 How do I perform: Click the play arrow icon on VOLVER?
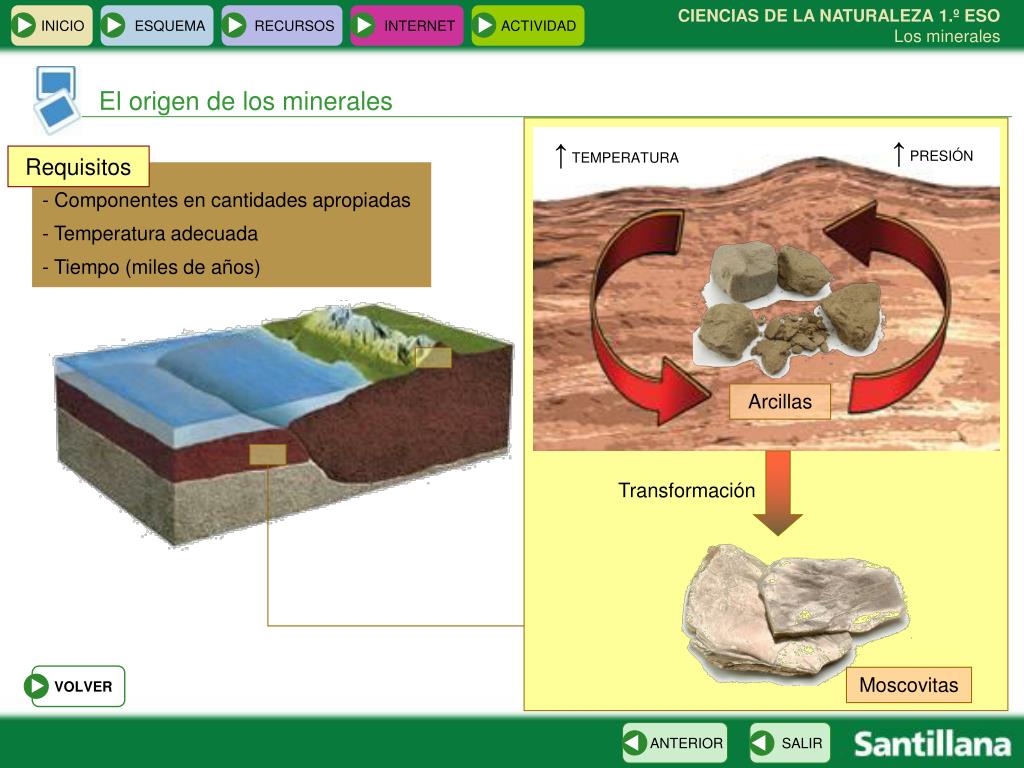point(37,686)
